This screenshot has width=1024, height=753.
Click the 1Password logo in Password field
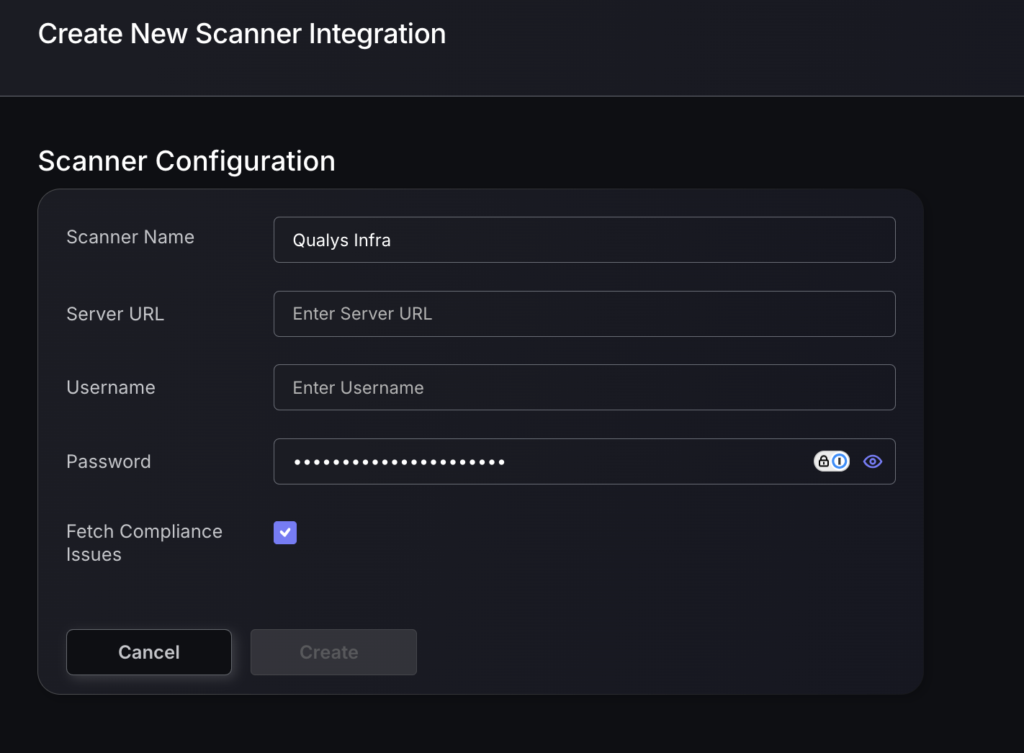(840, 461)
